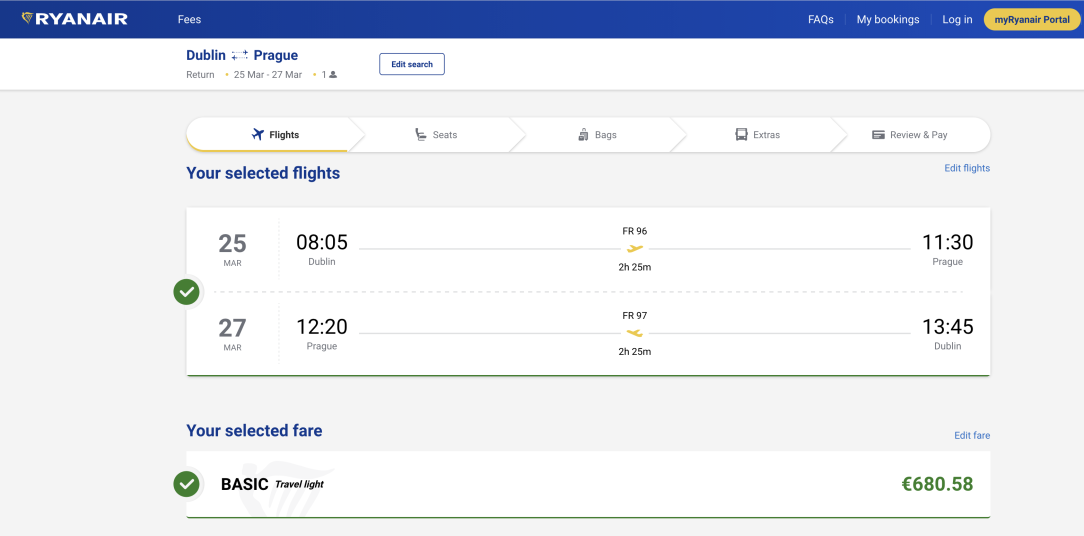Screen dimensions: 1084x536
Task: Click the green checkmark beside BASIC fare
Action: pos(186,484)
